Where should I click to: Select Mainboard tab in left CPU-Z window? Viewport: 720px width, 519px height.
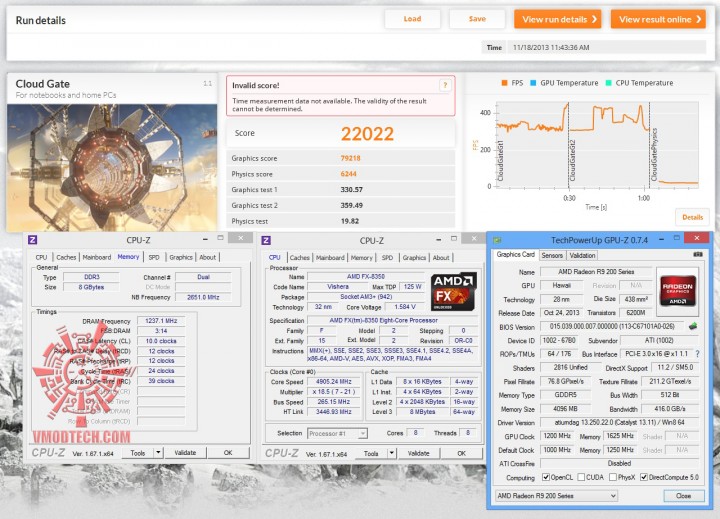(x=96, y=257)
